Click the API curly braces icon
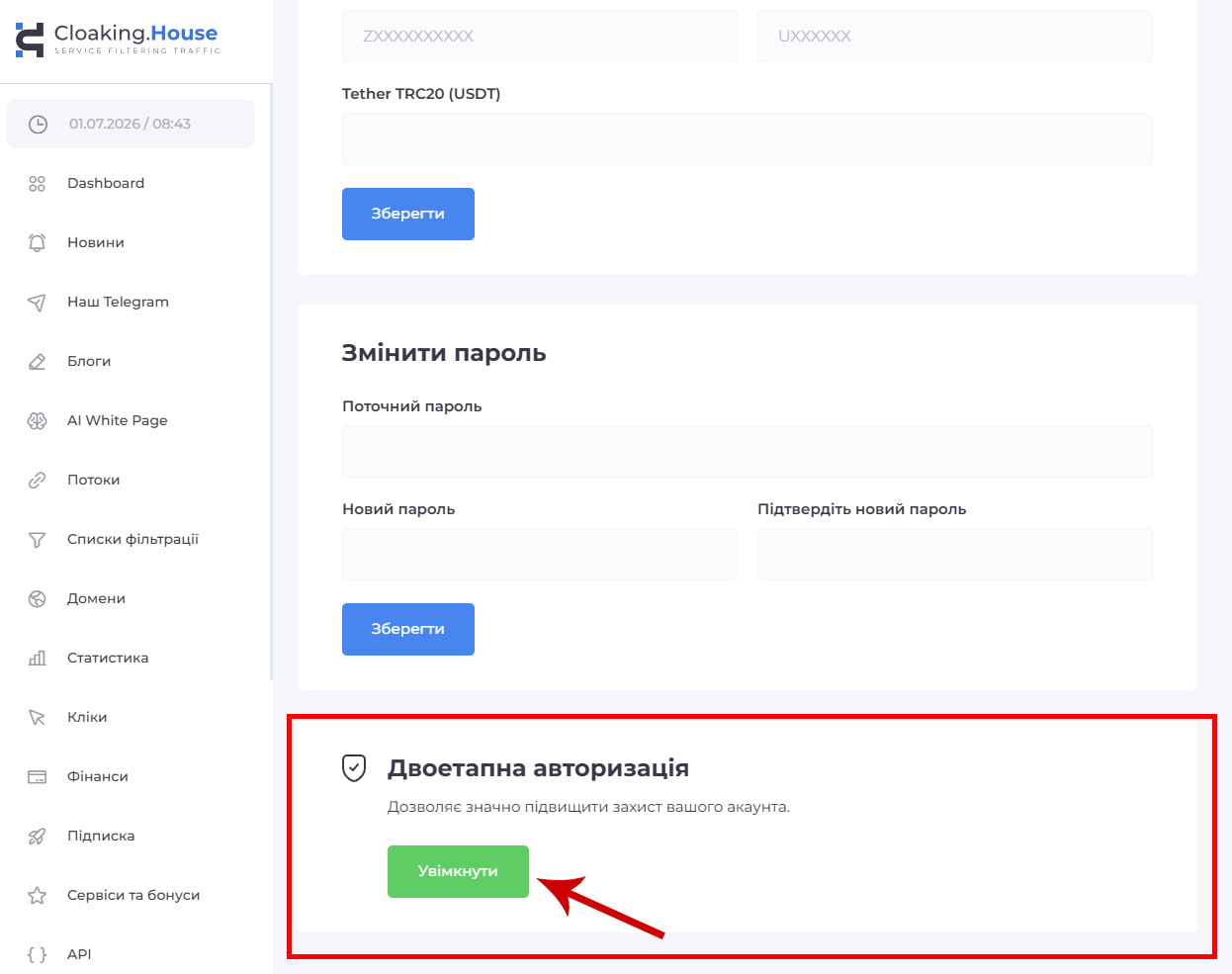The height and width of the screenshot is (974, 1232). pos(38,954)
